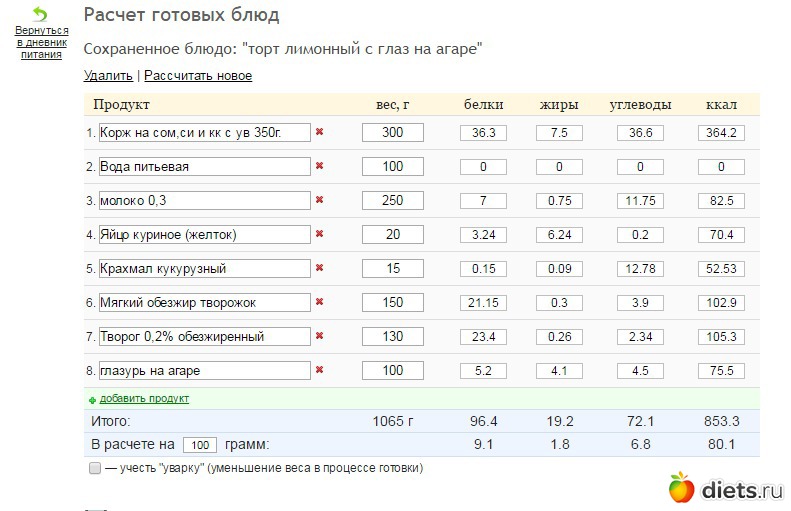Delete Крахмал кукурузный with the red X
This screenshot has height=511, width=791.
[x=319, y=267]
